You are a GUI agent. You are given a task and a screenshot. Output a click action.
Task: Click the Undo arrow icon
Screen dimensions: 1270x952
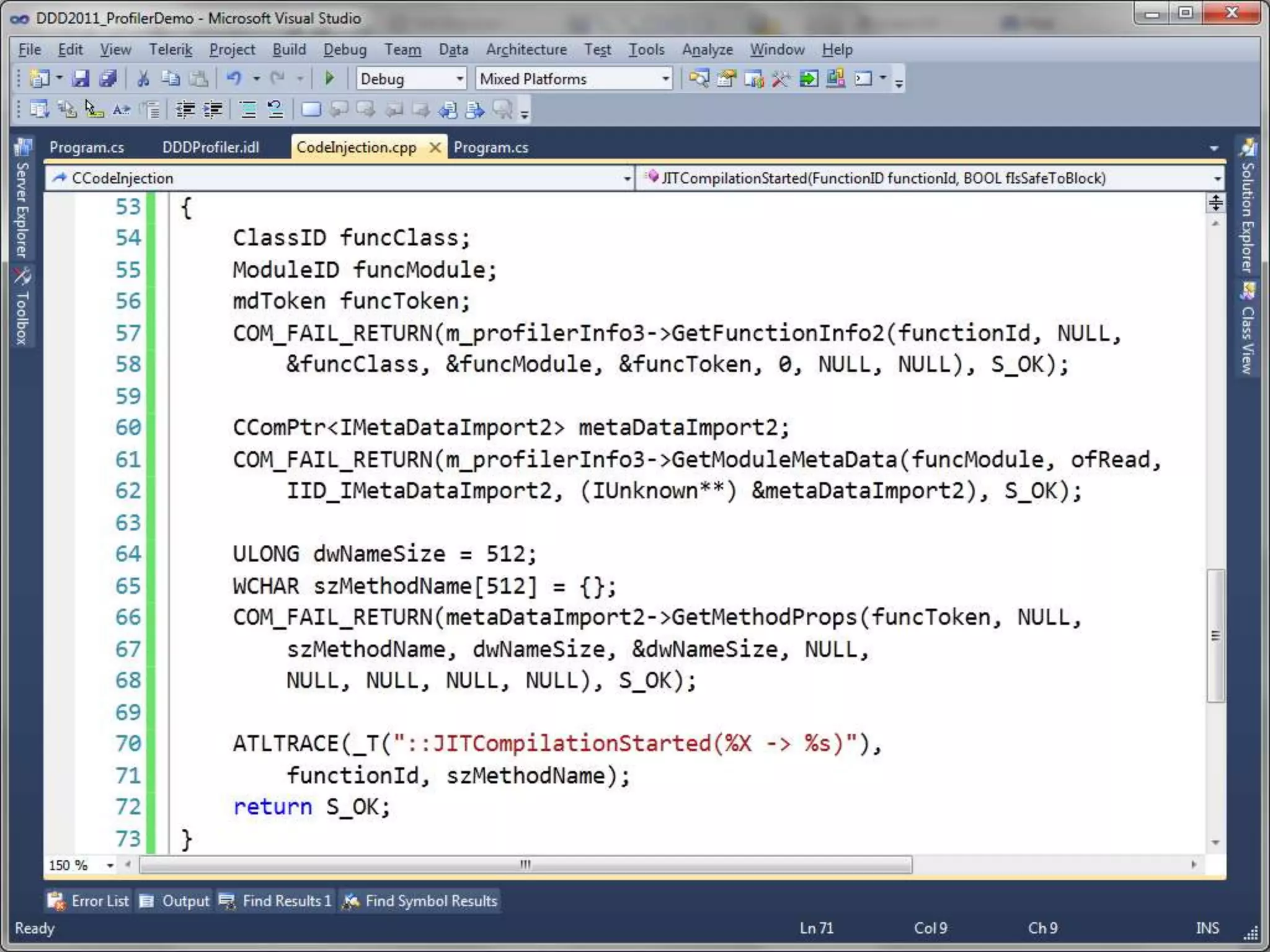pos(234,79)
